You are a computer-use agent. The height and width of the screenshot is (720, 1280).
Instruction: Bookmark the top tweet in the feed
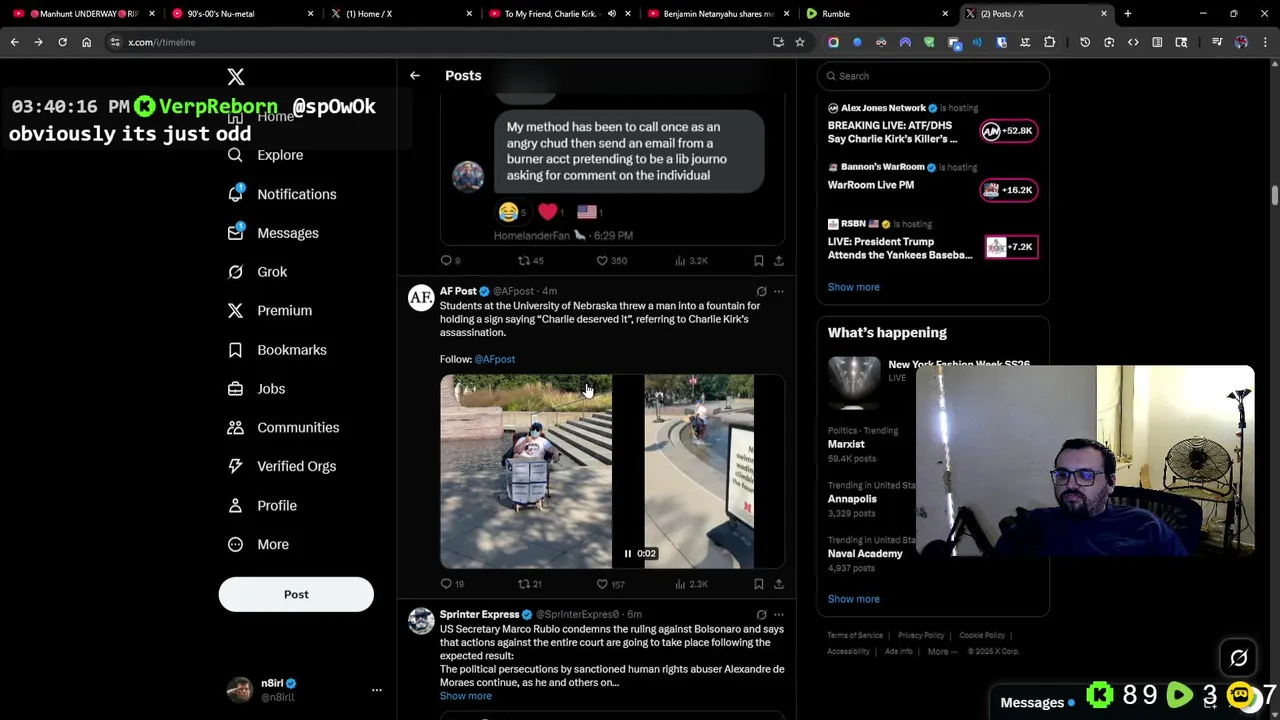click(x=759, y=261)
